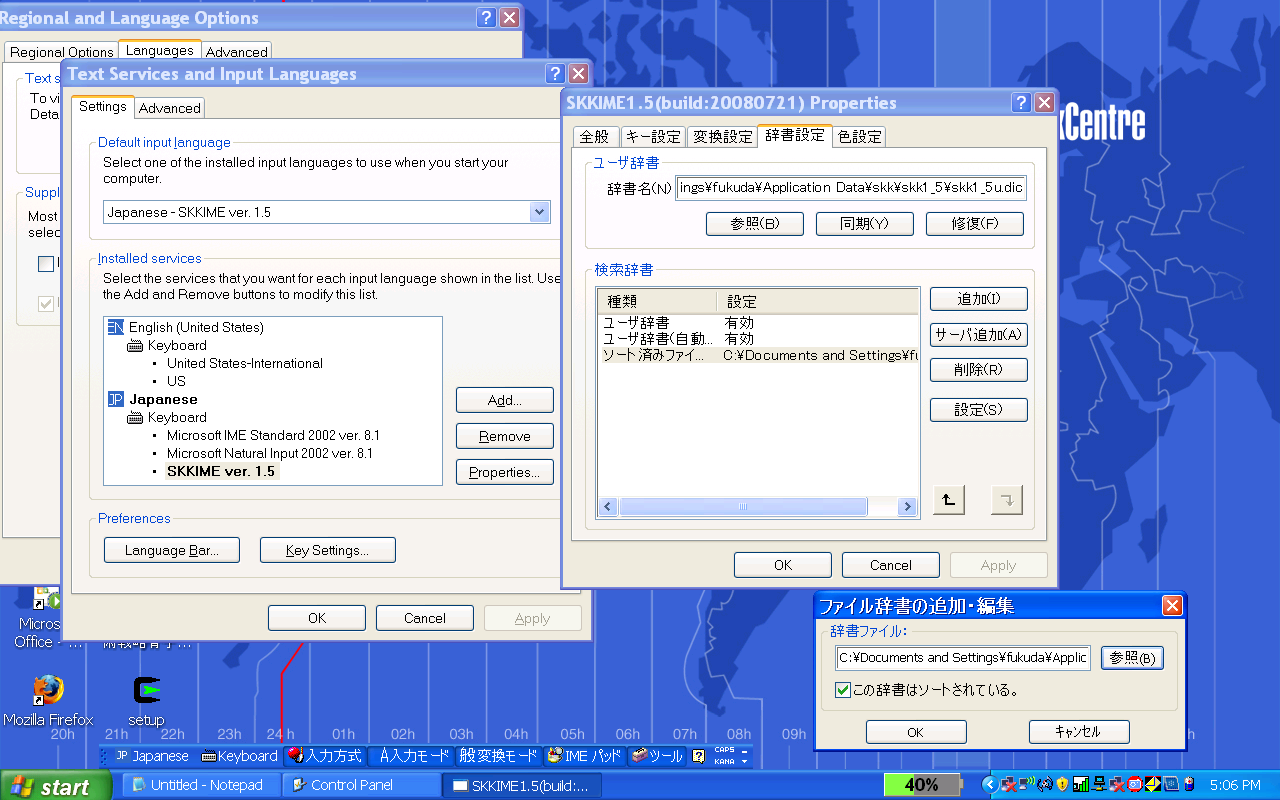Viewport: 1280px width, 800px height.
Task: Open language bar options small arrow
Action: (746, 763)
